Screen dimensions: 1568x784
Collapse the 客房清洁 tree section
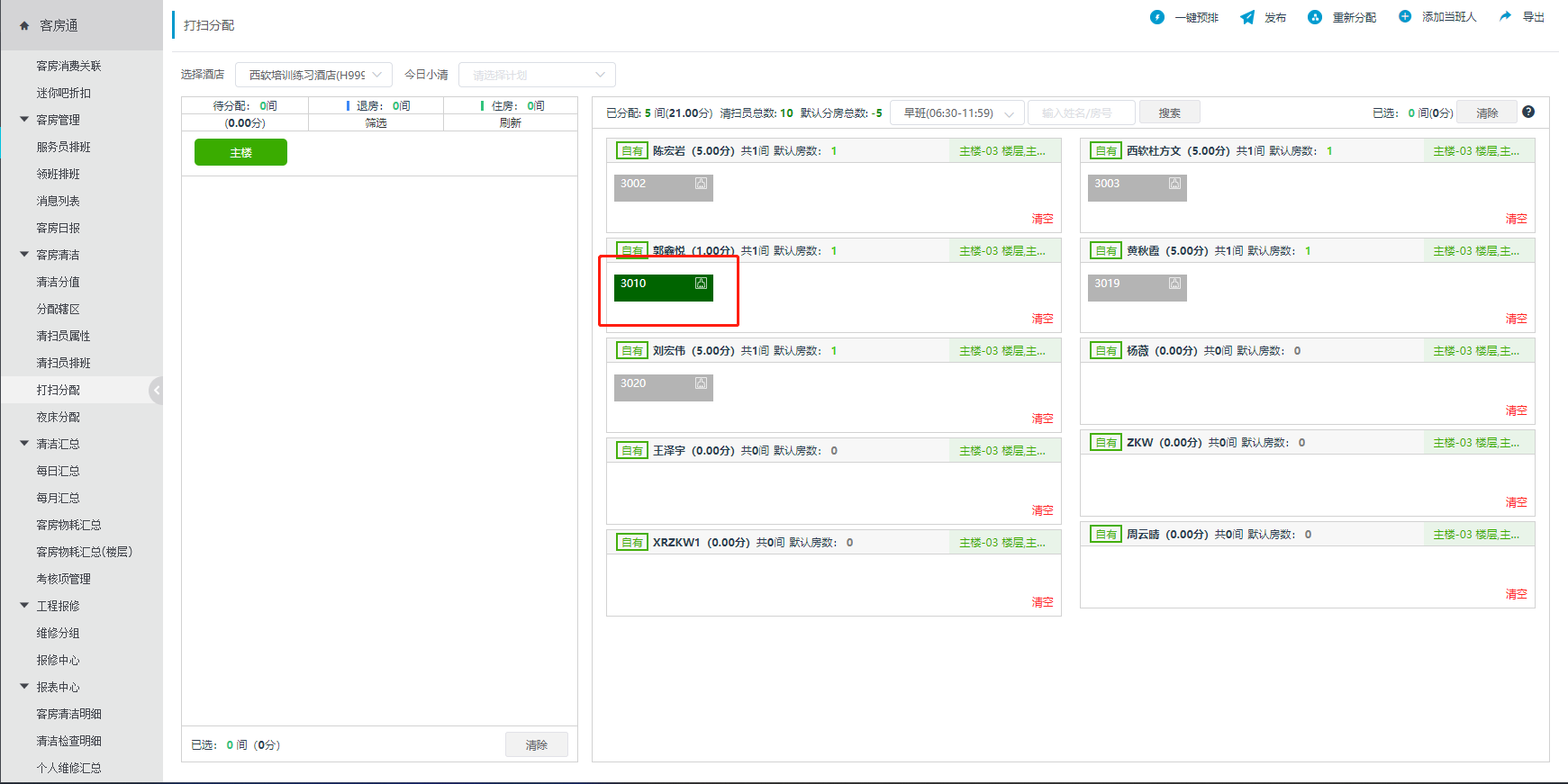coord(24,255)
